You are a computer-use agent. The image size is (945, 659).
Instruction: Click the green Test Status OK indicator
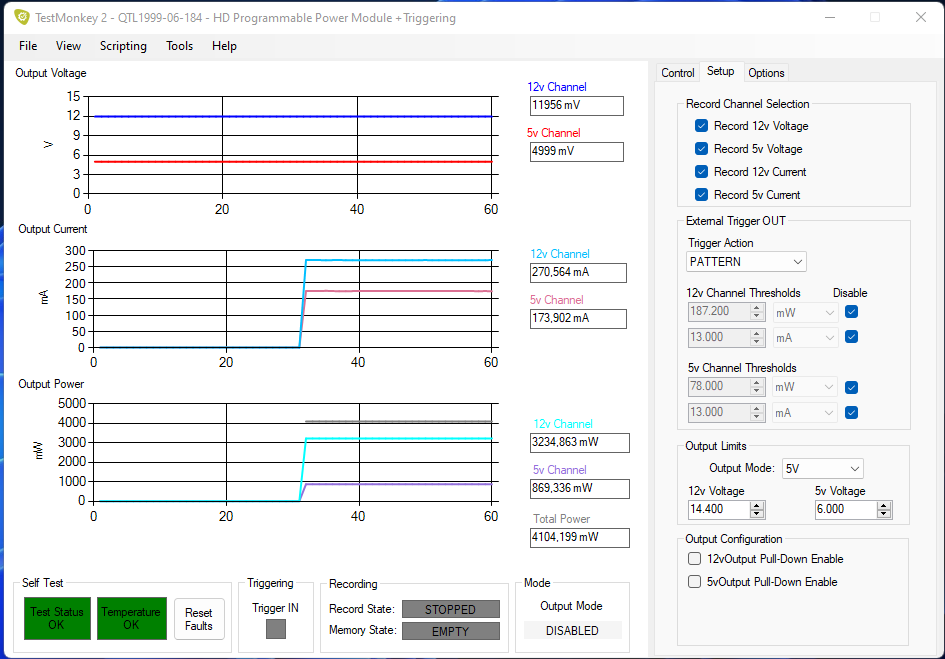pos(56,618)
